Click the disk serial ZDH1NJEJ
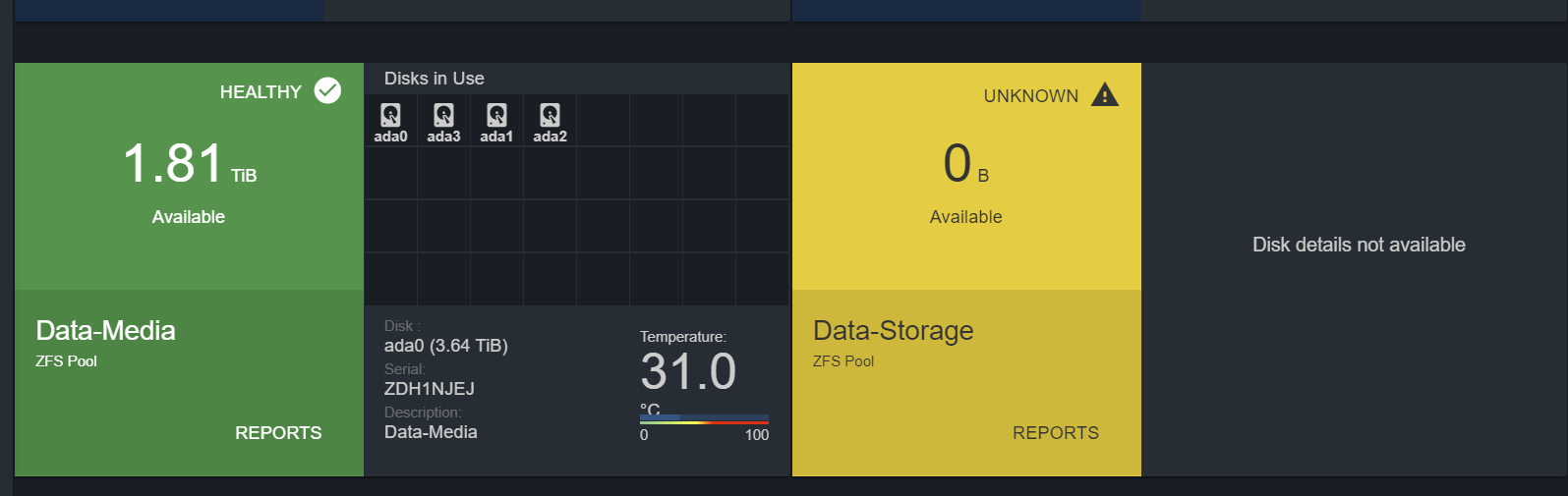 point(430,389)
